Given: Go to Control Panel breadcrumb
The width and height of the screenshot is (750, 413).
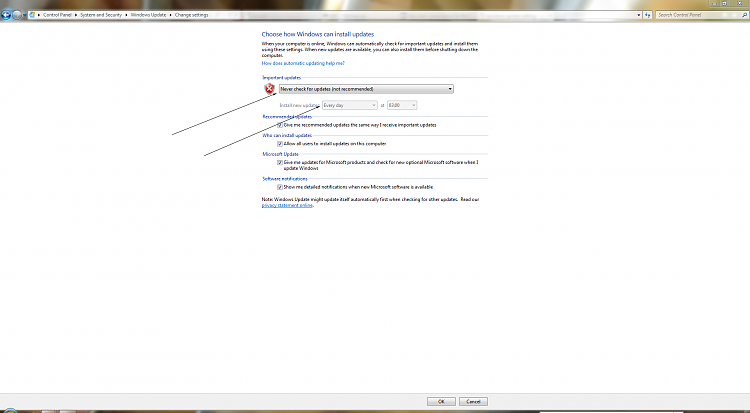Looking at the screenshot, I should [57, 15].
